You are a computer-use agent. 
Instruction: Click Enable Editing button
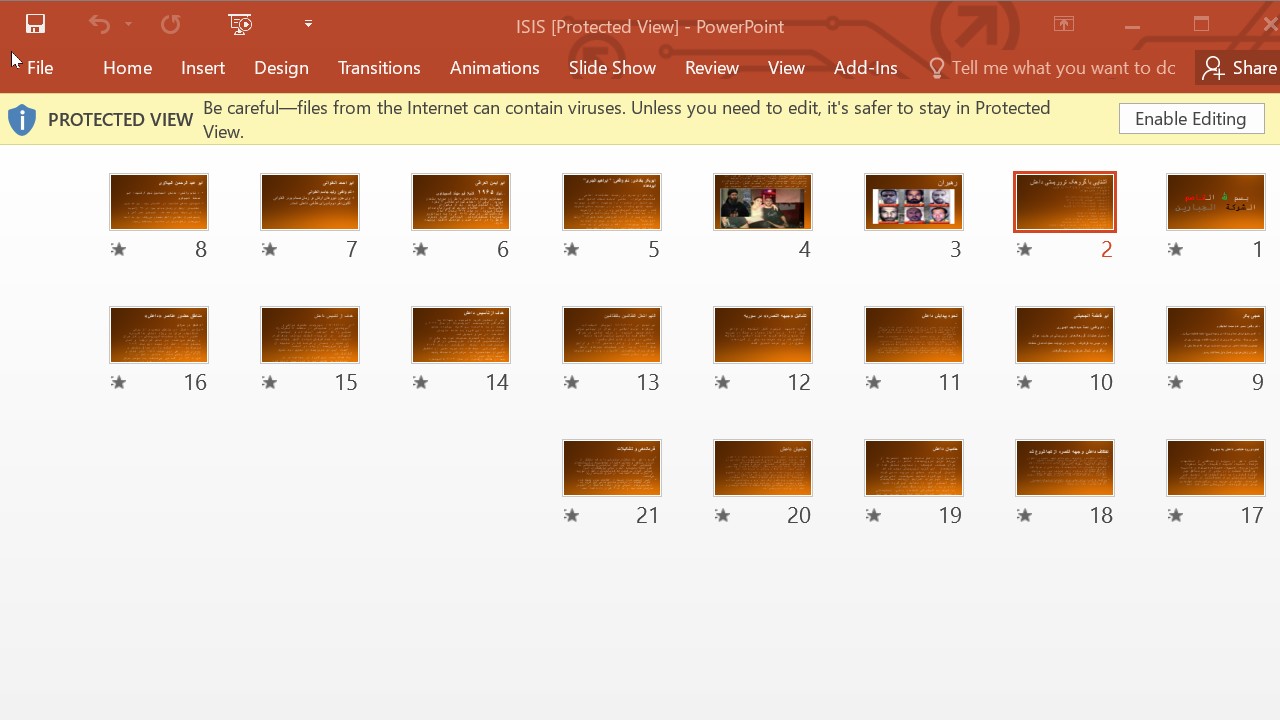(1192, 119)
